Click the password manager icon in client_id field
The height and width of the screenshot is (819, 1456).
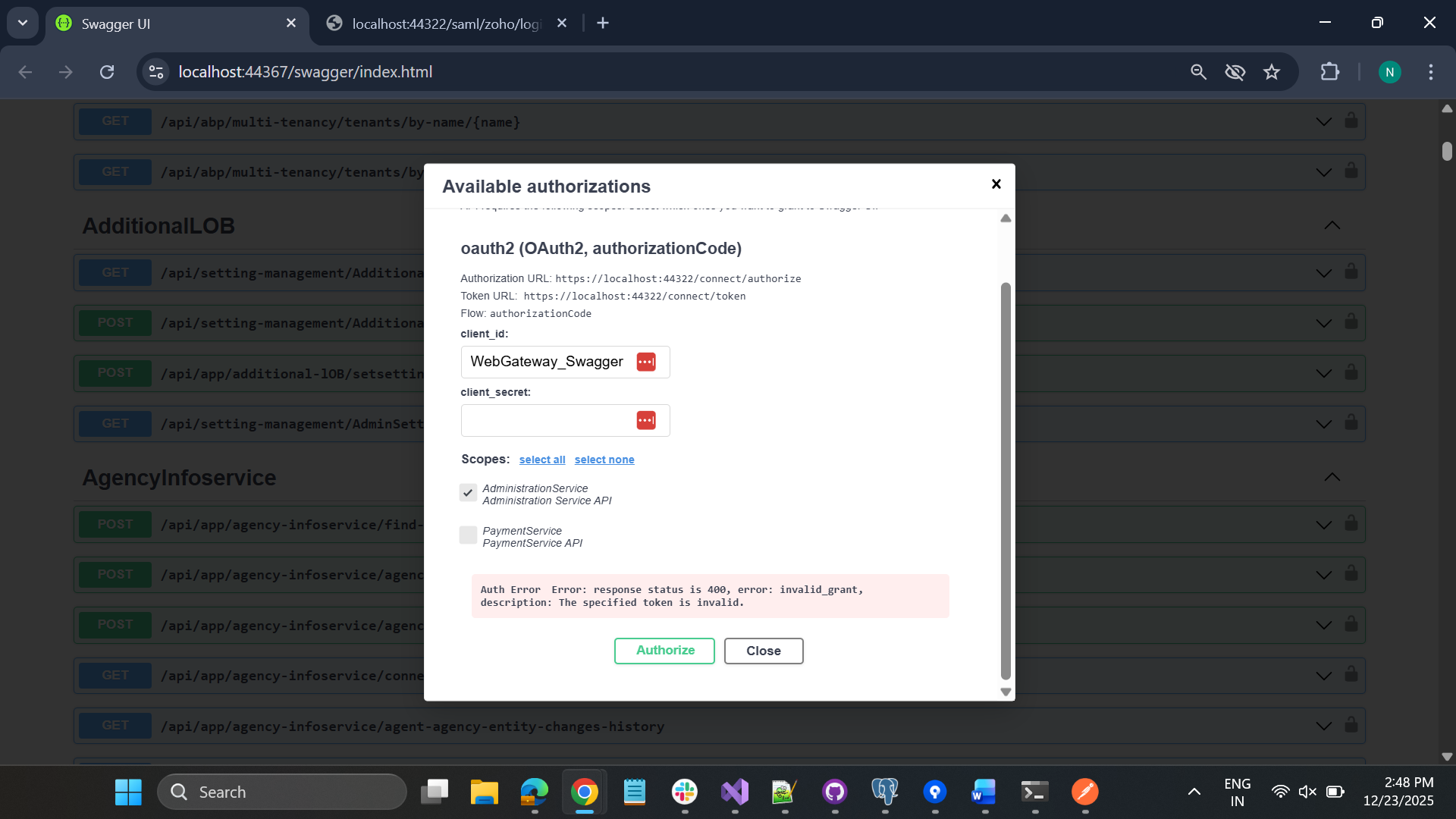tap(646, 362)
